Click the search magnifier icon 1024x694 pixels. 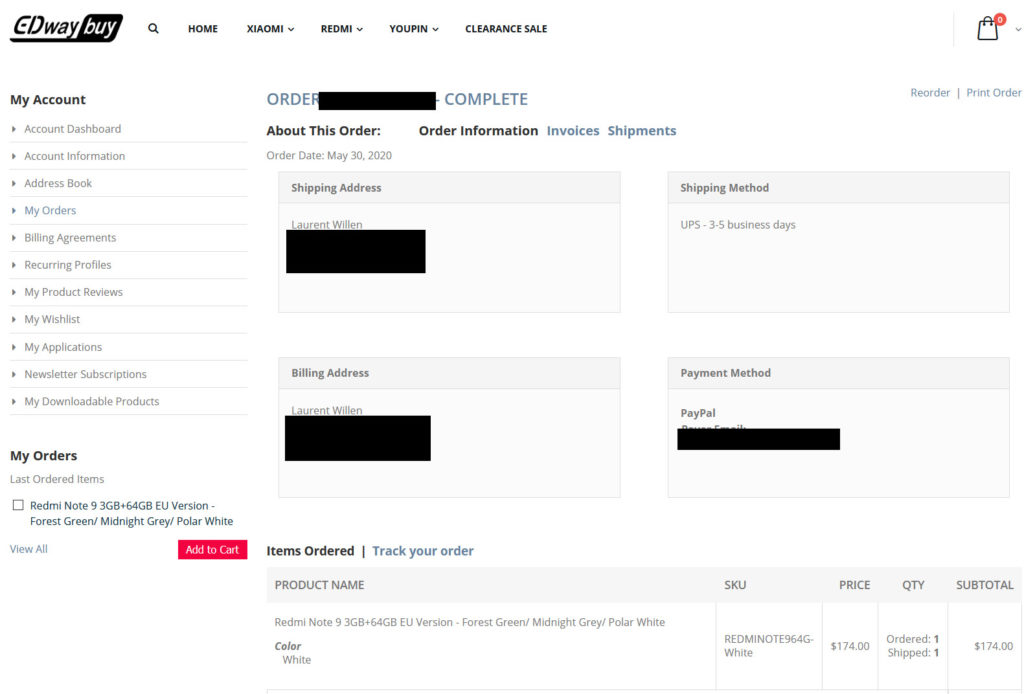click(x=152, y=28)
